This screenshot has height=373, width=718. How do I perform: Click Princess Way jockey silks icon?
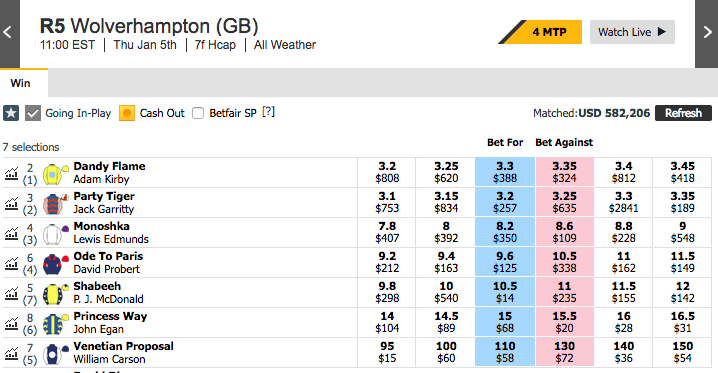coord(55,324)
